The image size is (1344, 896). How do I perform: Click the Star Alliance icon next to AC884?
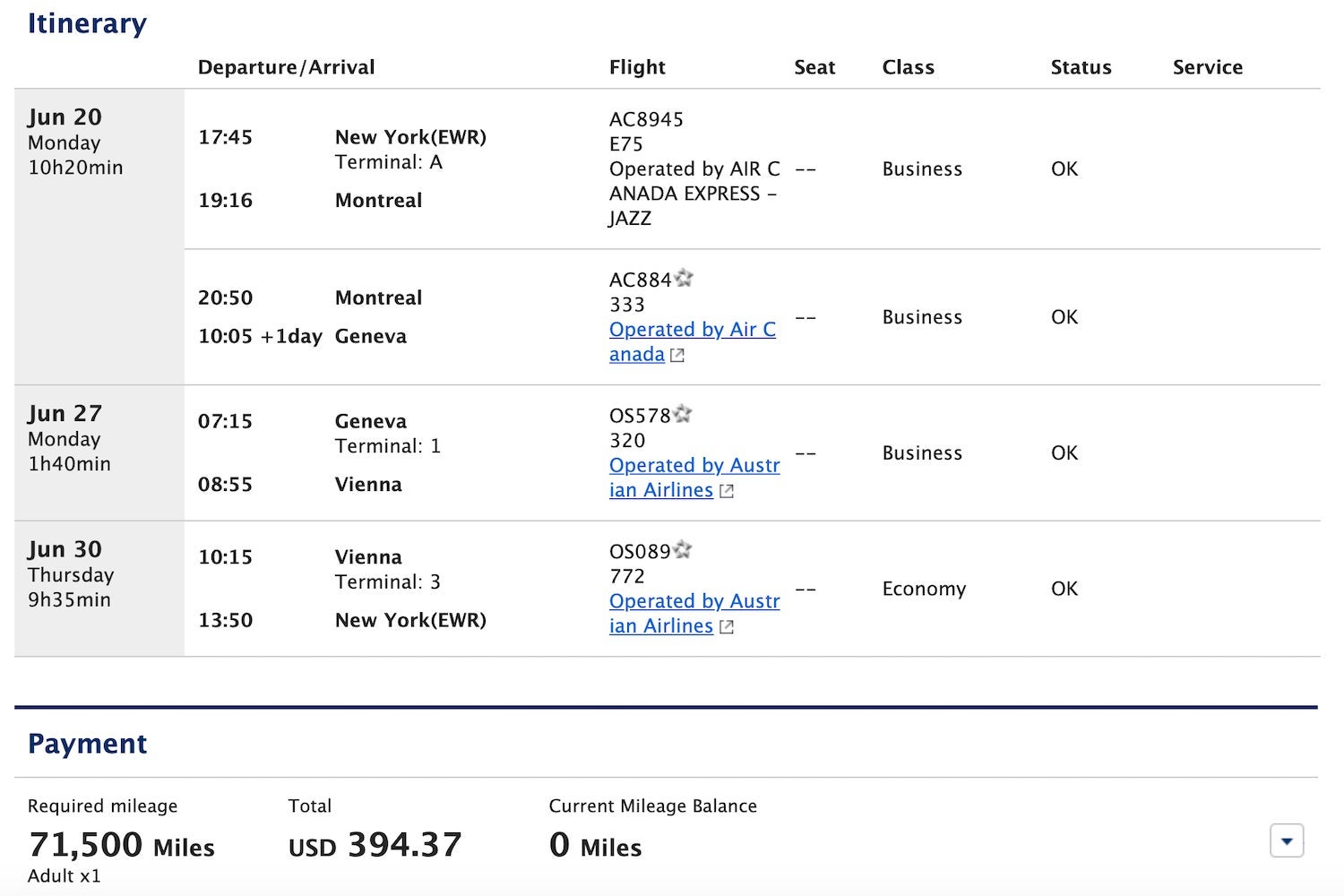[x=685, y=278]
